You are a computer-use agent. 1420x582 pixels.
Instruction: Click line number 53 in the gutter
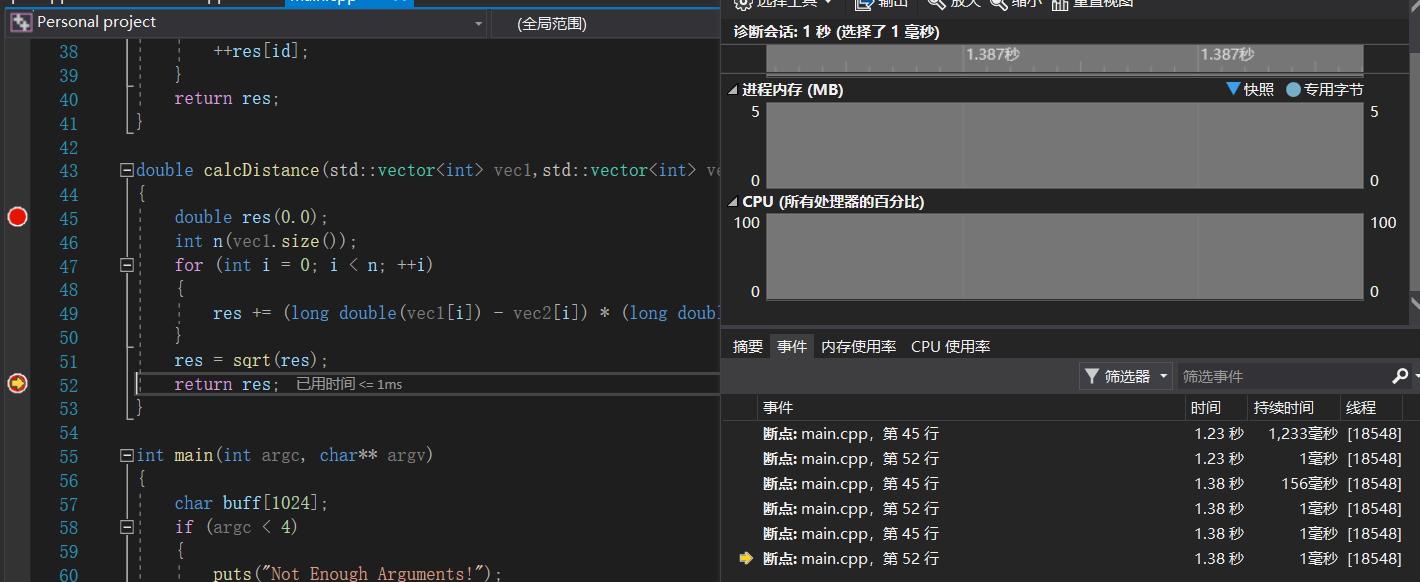(x=68, y=408)
